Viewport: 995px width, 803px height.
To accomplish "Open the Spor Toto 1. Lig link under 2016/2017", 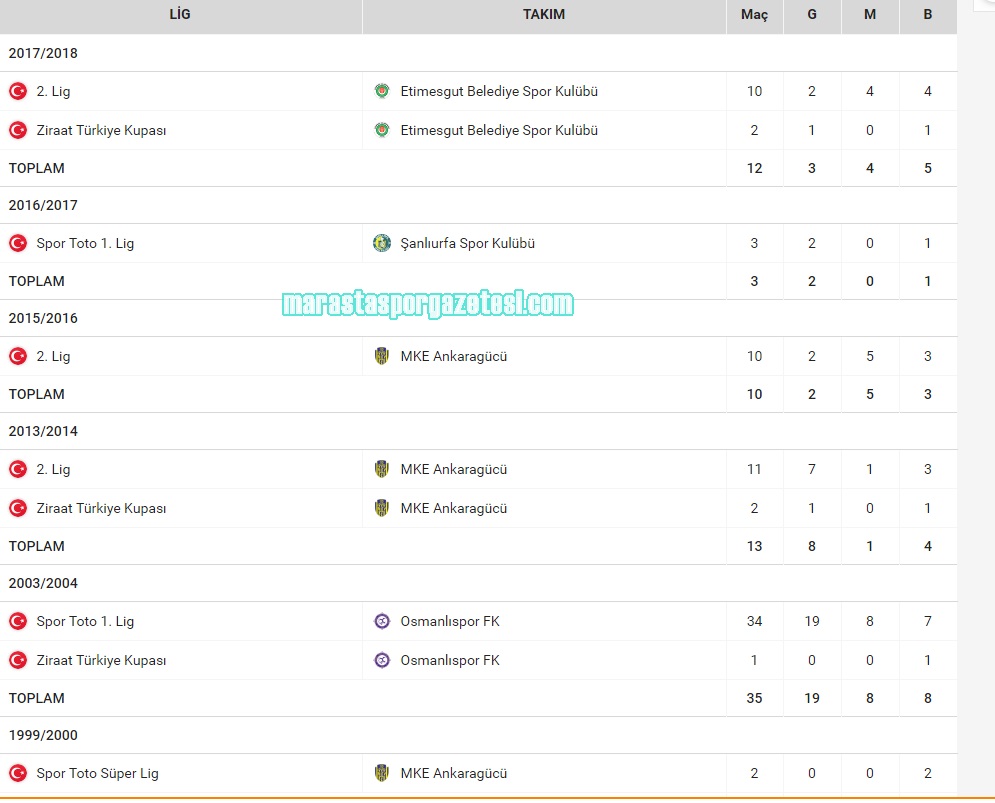I will click(85, 243).
